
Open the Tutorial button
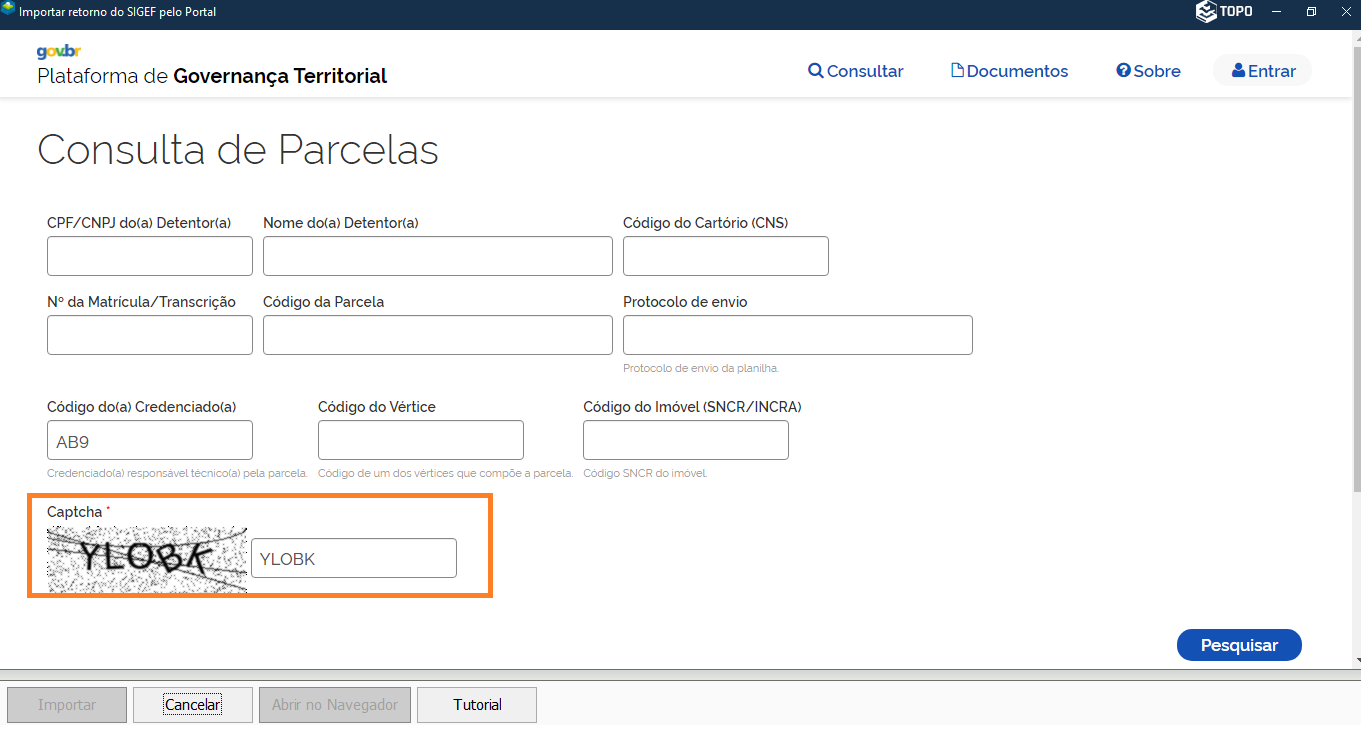click(477, 705)
